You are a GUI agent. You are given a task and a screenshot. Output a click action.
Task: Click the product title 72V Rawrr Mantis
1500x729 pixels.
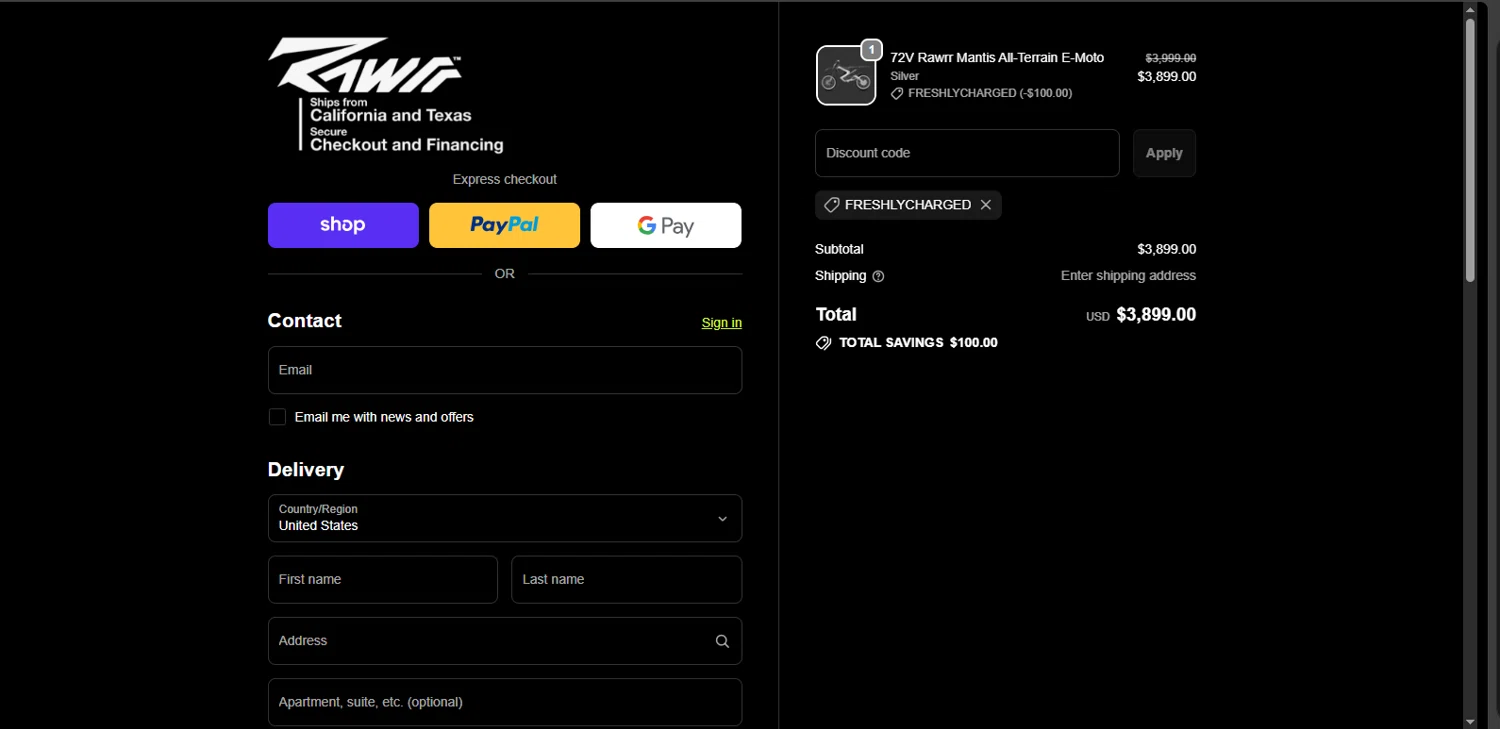pos(997,58)
